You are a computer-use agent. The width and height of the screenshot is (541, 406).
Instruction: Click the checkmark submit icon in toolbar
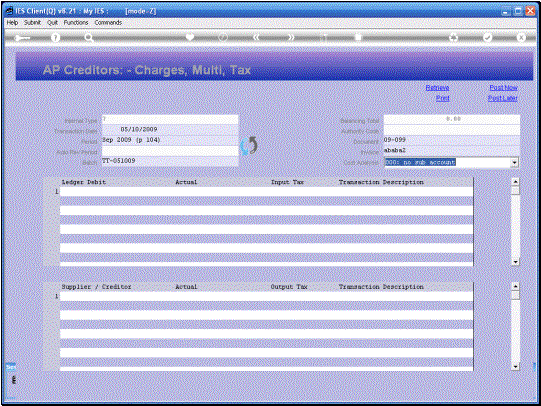point(487,37)
